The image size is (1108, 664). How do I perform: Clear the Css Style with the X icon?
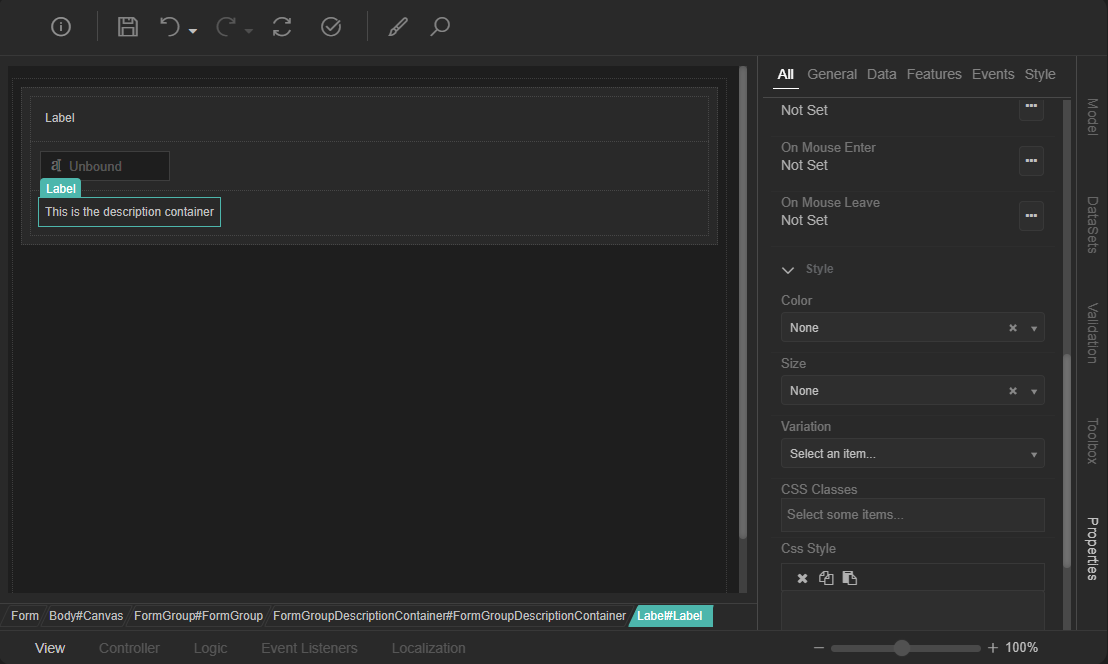click(x=802, y=578)
